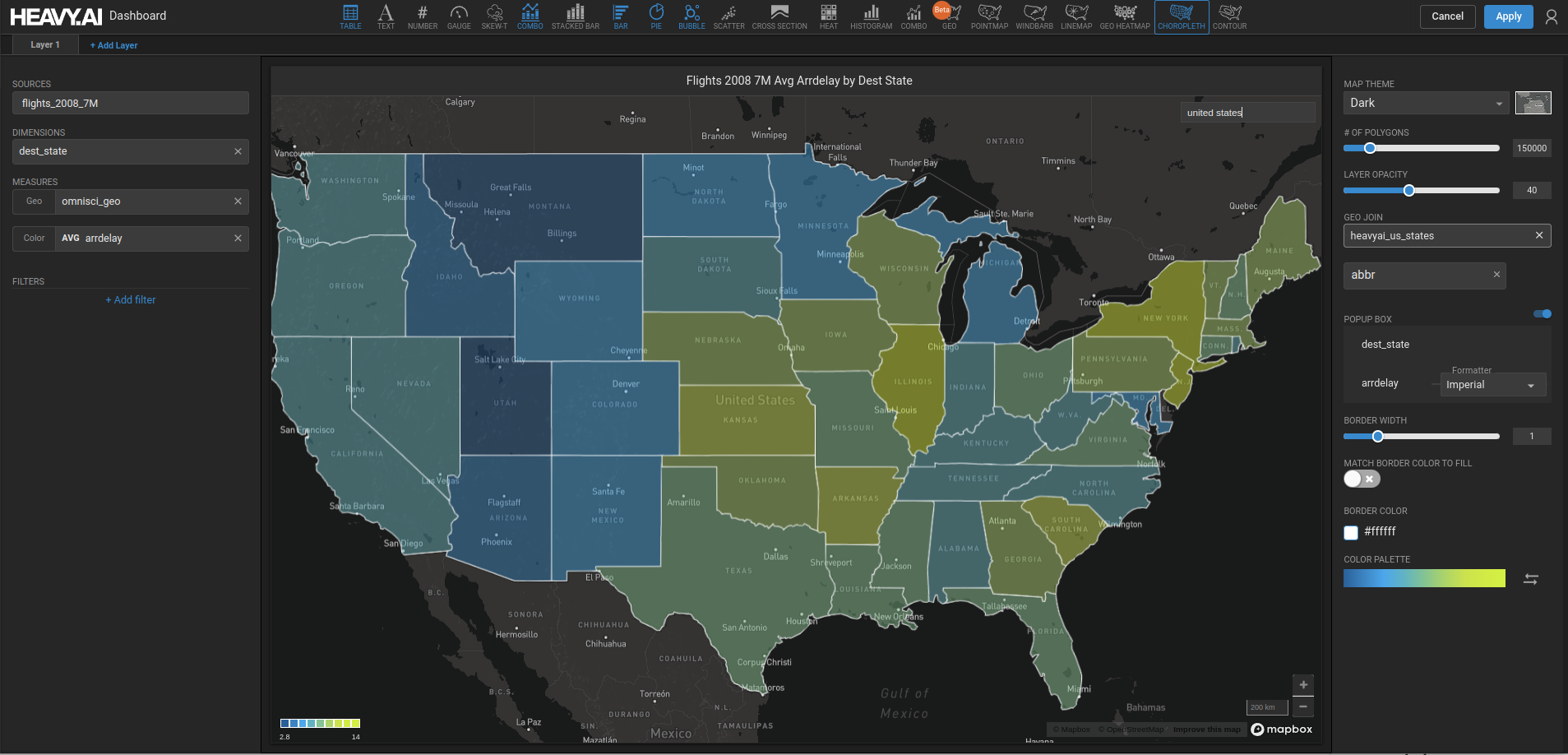1568x755 pixels.
Task: Select the Windbarb chart type
Action: point(1034,16)
